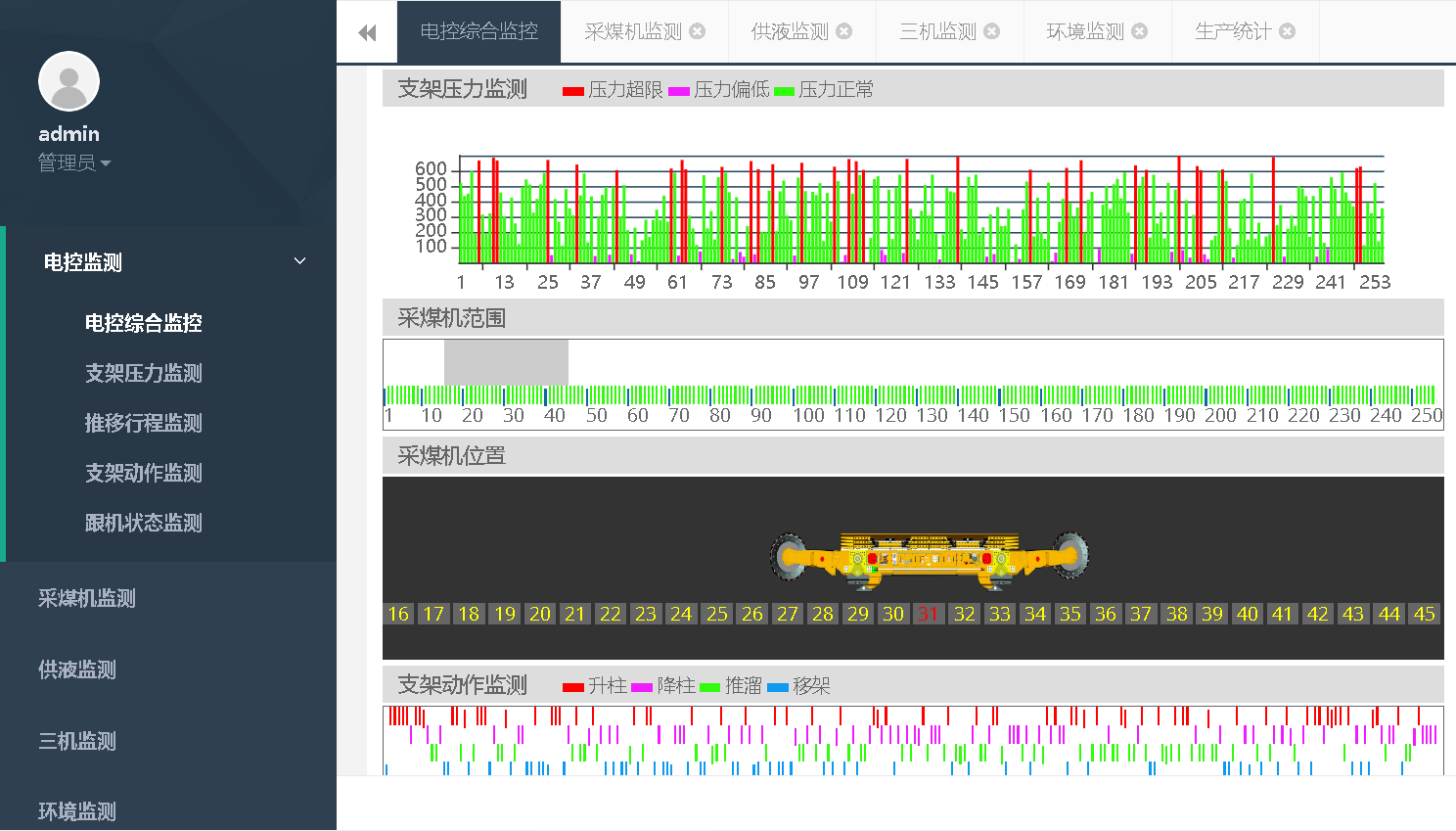
Task: Go to 跟机状态监测 sidebar item
Action: [144, 523]
